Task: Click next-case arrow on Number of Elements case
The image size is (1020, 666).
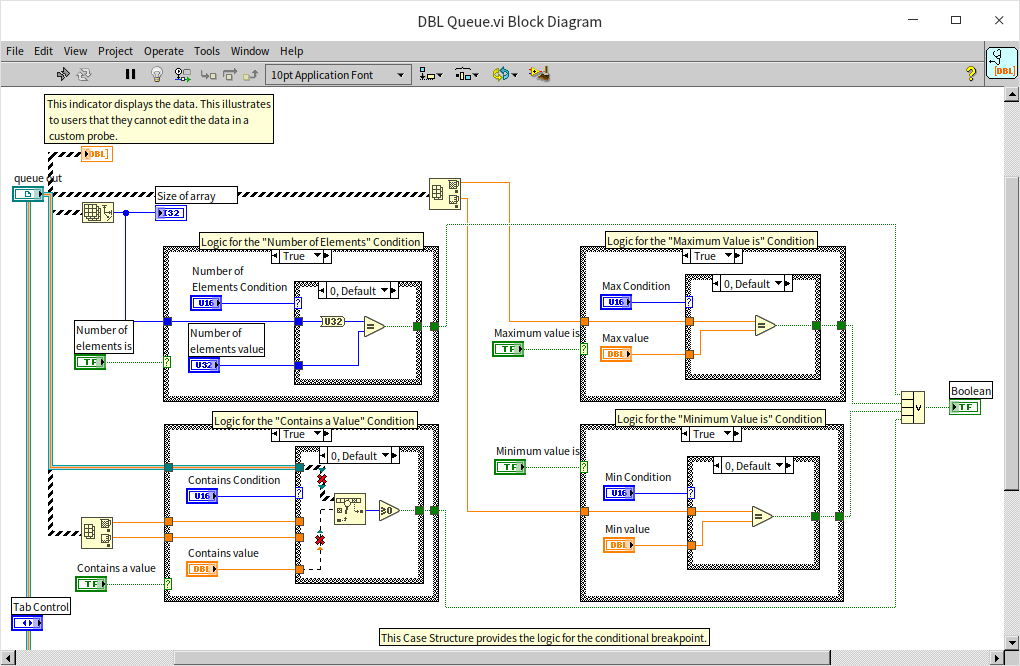Action: (x=326, y=256)
